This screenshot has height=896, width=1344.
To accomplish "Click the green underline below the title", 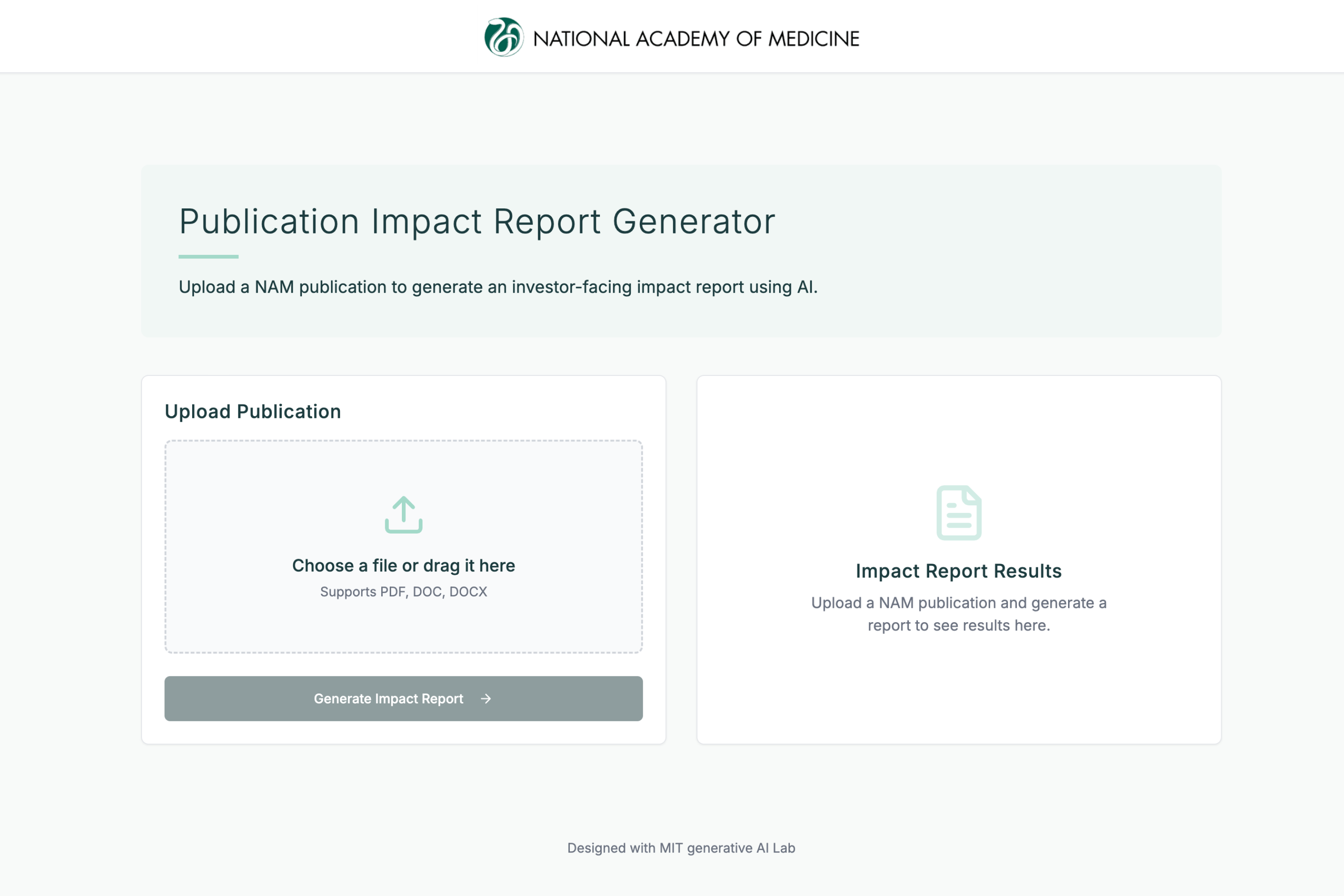I will (209, 257).
